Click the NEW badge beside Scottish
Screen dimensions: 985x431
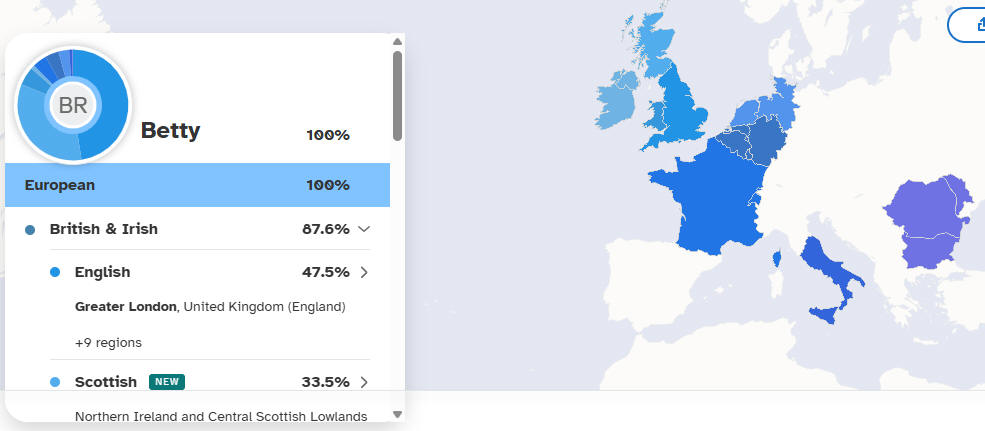[167, 382]
